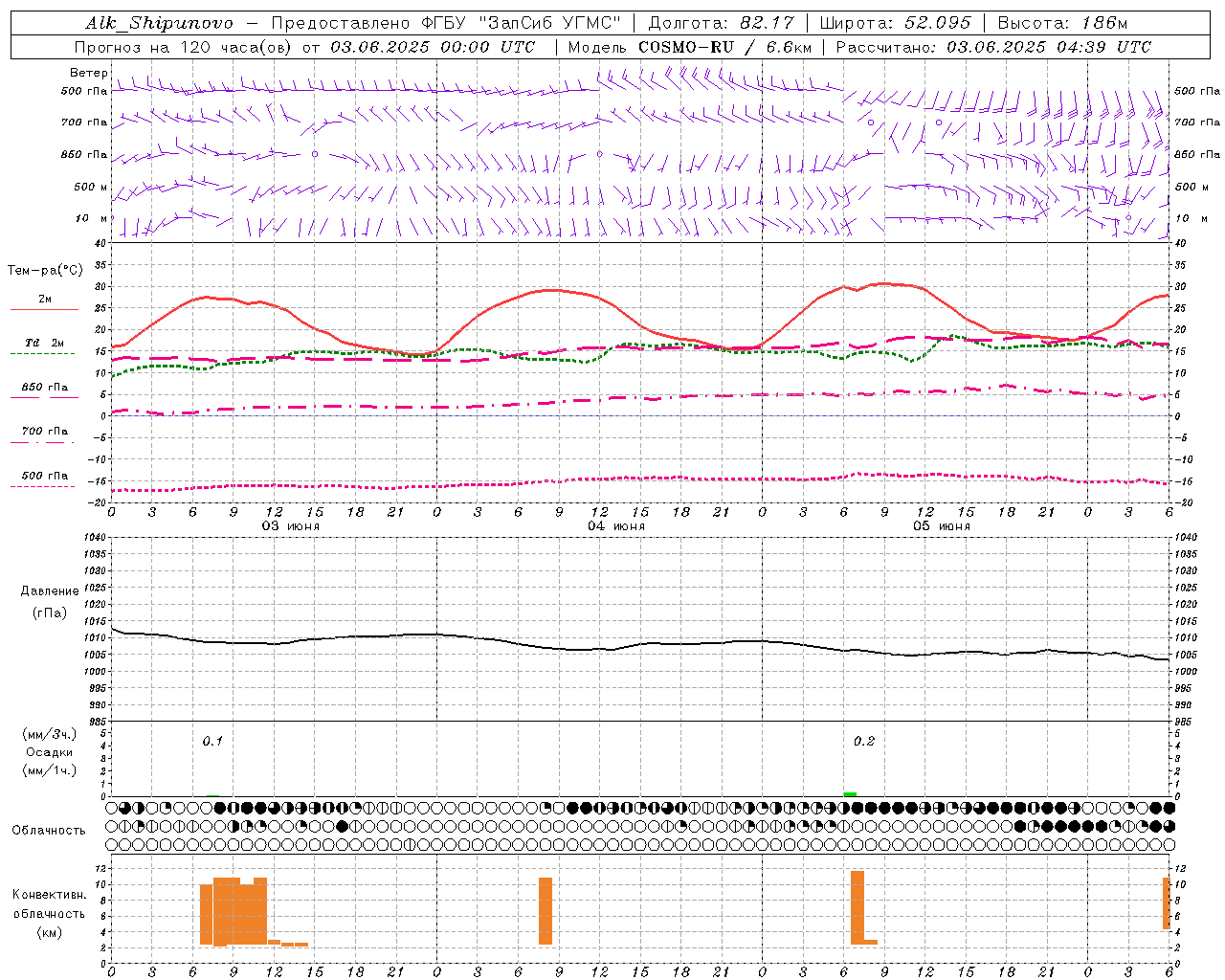Click the 04 июня date label
The image size is (1225, 980).
[616, 526]
